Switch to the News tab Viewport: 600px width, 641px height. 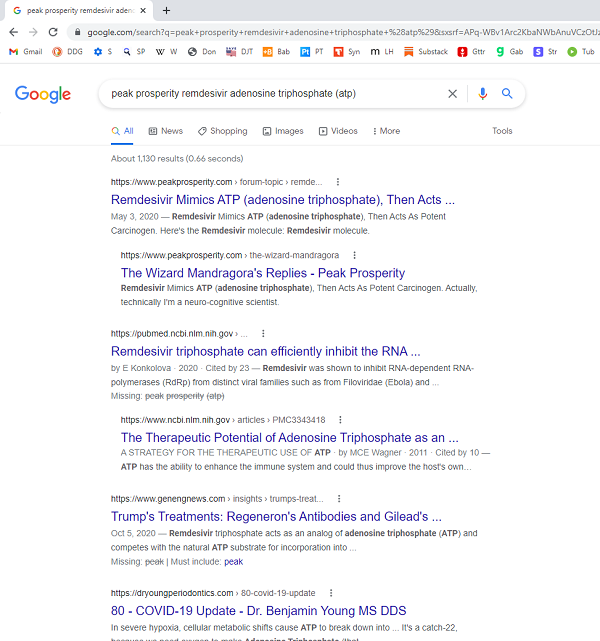tap(166, 131)
